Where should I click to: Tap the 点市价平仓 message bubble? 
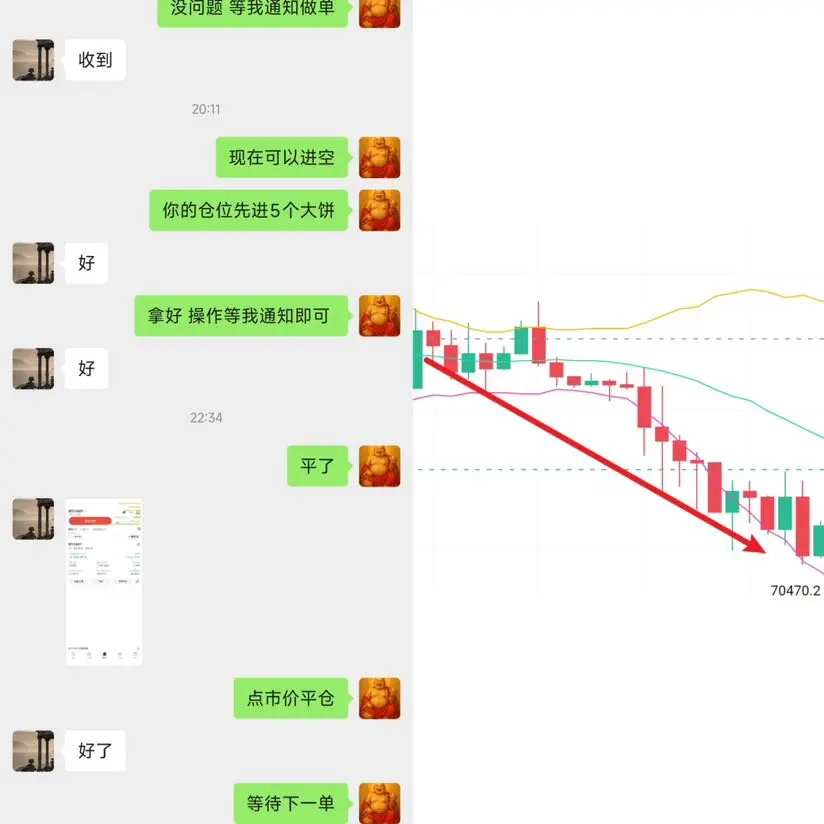292,698
